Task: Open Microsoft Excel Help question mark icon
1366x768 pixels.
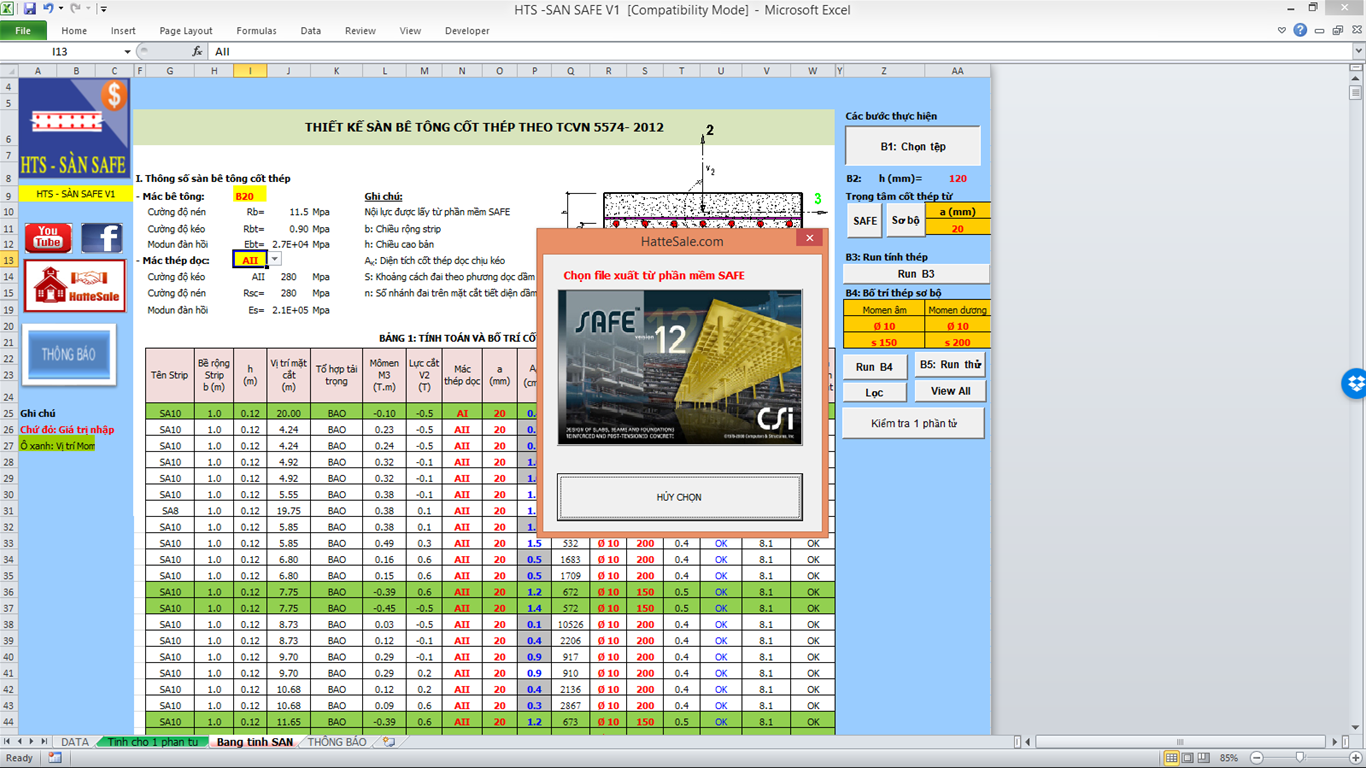Action: pyautogui.click(x=1300, y=31)
